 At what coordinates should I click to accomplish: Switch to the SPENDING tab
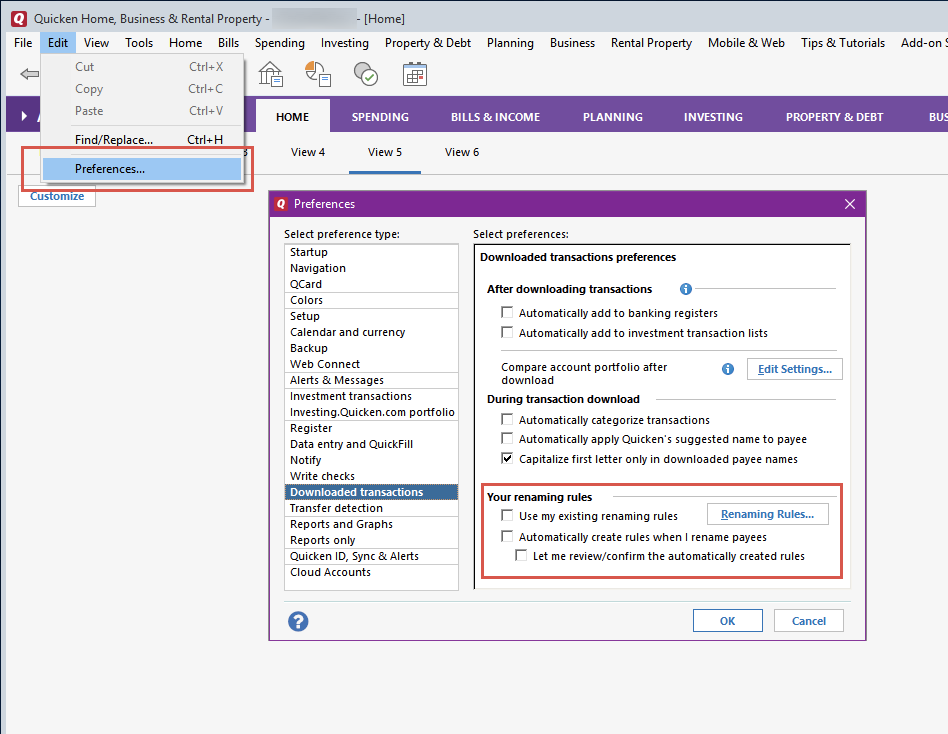point(380,116)
